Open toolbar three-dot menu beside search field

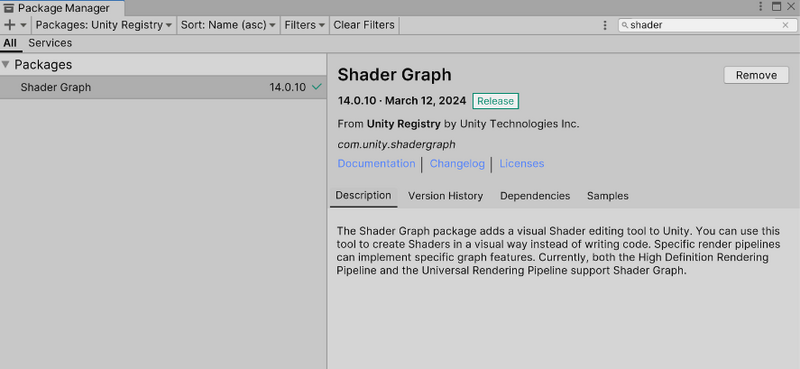point(605,25)
